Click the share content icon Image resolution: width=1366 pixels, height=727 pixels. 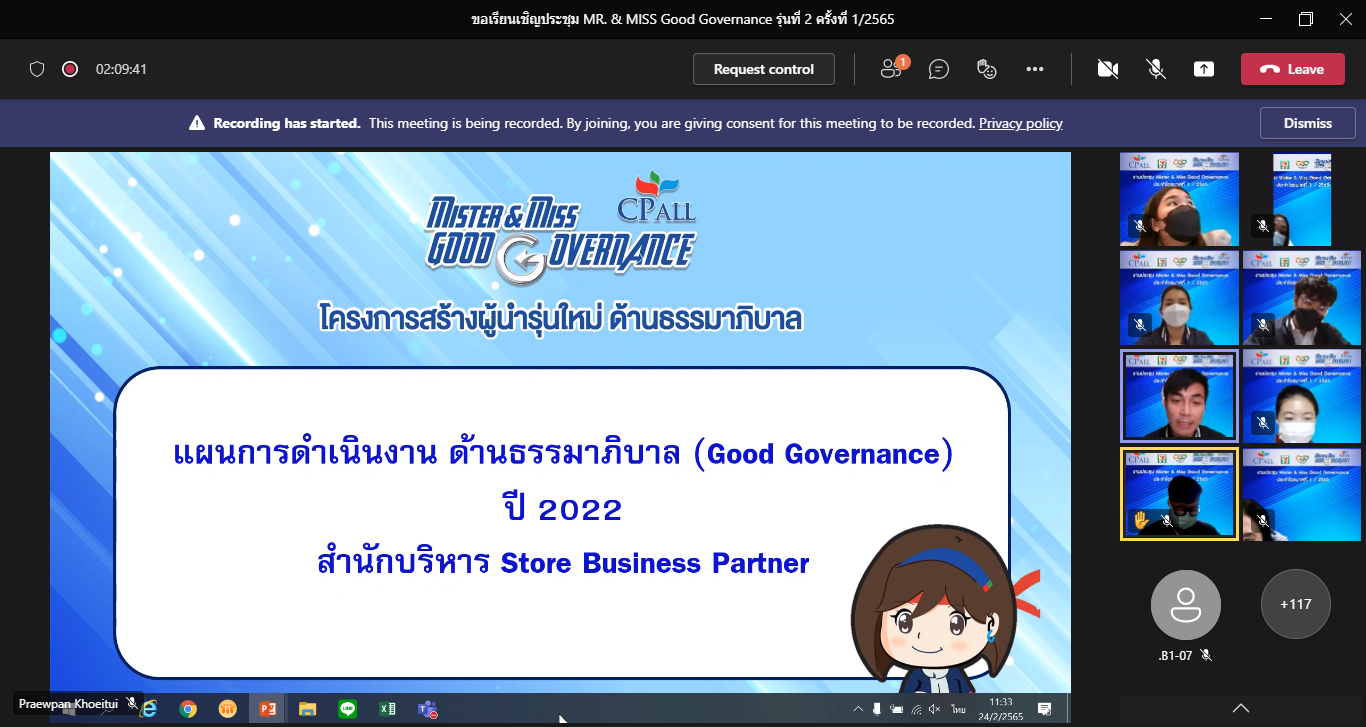1204,69
